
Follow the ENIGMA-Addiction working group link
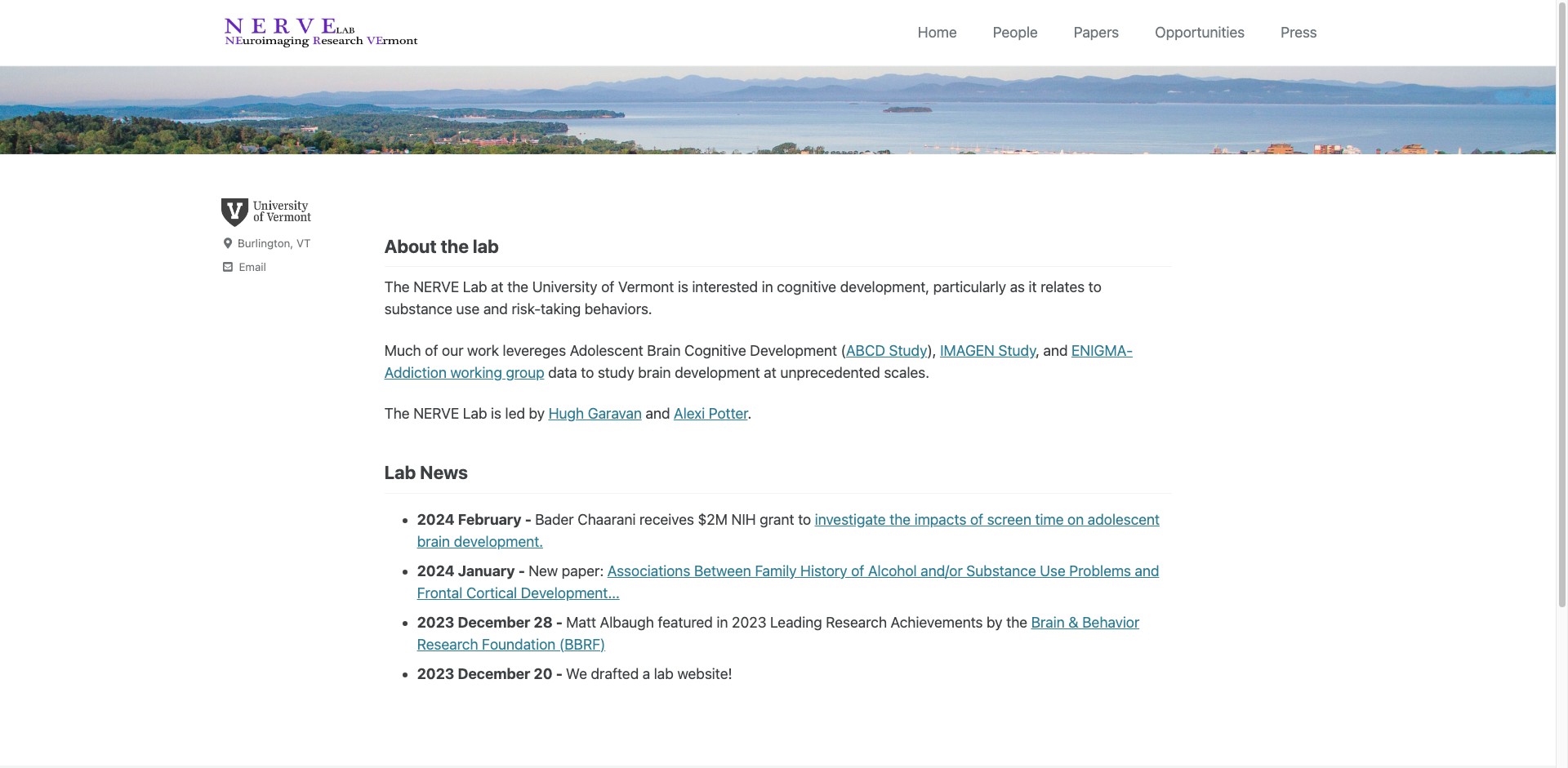coord(464,373)
